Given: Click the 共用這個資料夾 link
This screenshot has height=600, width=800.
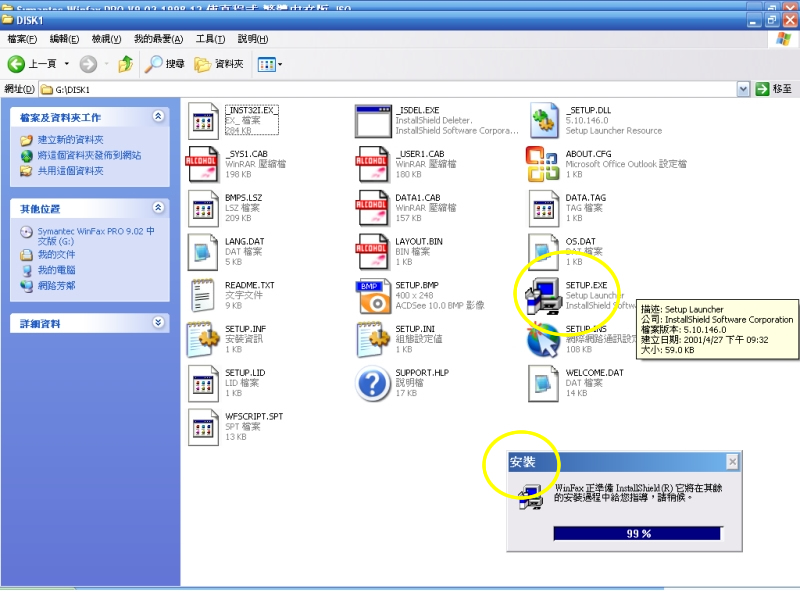Looking at the screenshot, I should tap(70, 170).
